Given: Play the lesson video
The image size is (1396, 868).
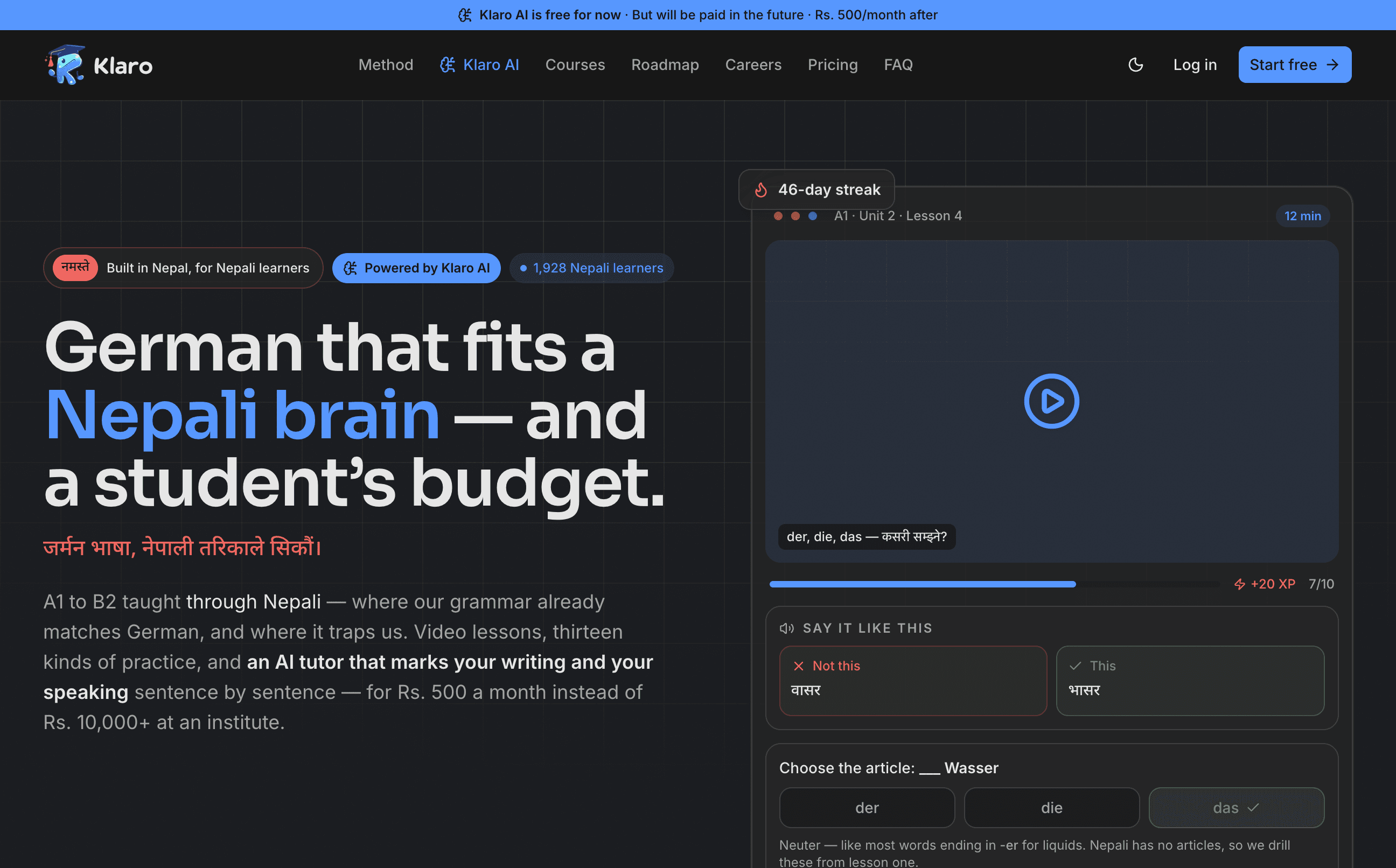Looking at the screenshot, I should tap(1052, 401).
